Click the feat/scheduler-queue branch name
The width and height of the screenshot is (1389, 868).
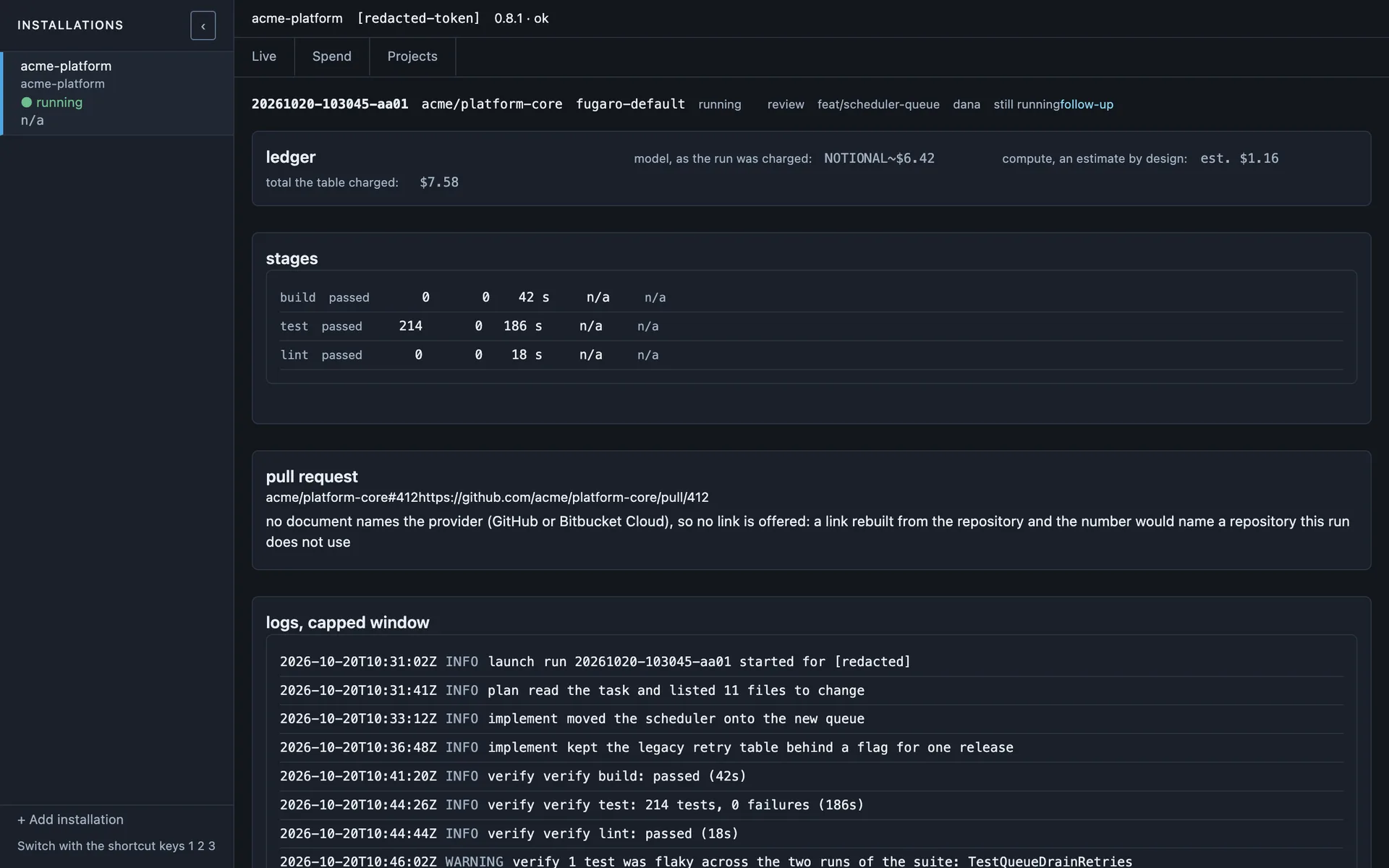pyautogui.click(x=878, y=104)
